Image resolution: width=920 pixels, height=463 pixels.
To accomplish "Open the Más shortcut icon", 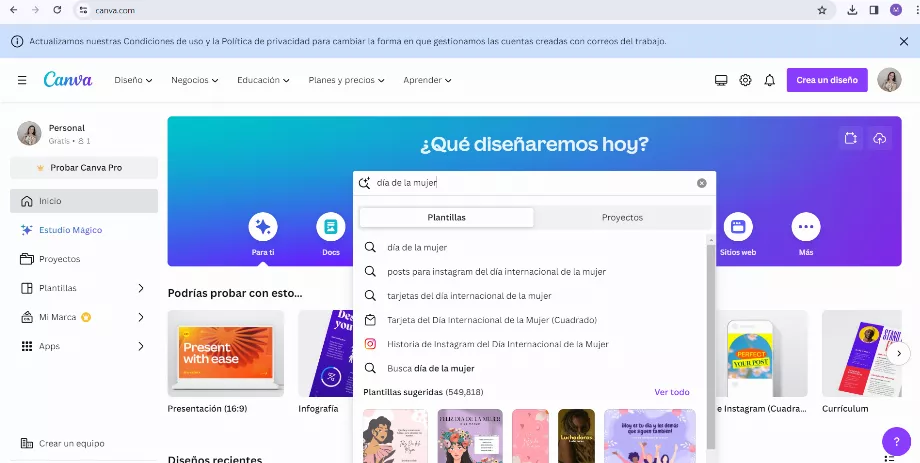I will [x=806, y=227].
